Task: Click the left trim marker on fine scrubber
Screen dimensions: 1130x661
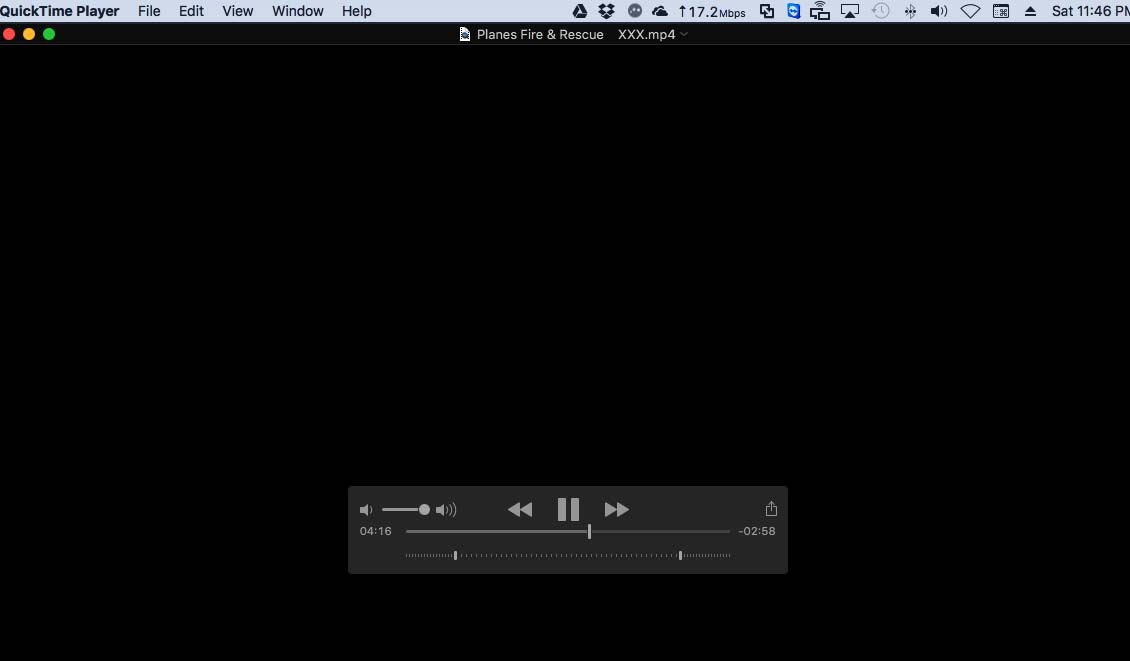Action: point(455,555)
